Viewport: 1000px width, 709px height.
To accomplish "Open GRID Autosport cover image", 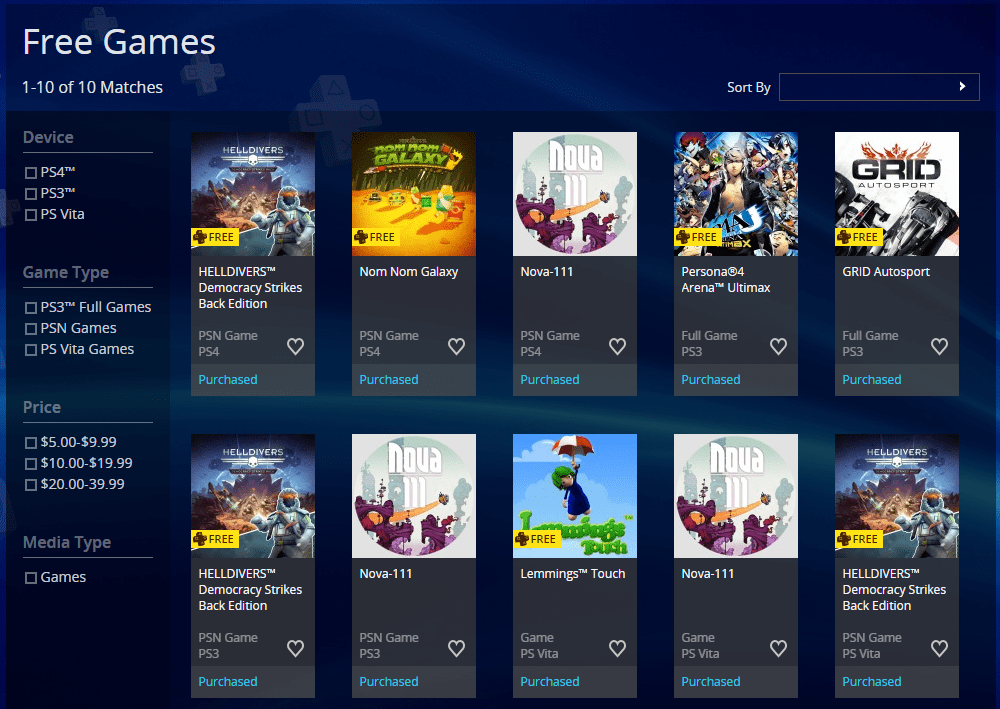I will [897, 194].
